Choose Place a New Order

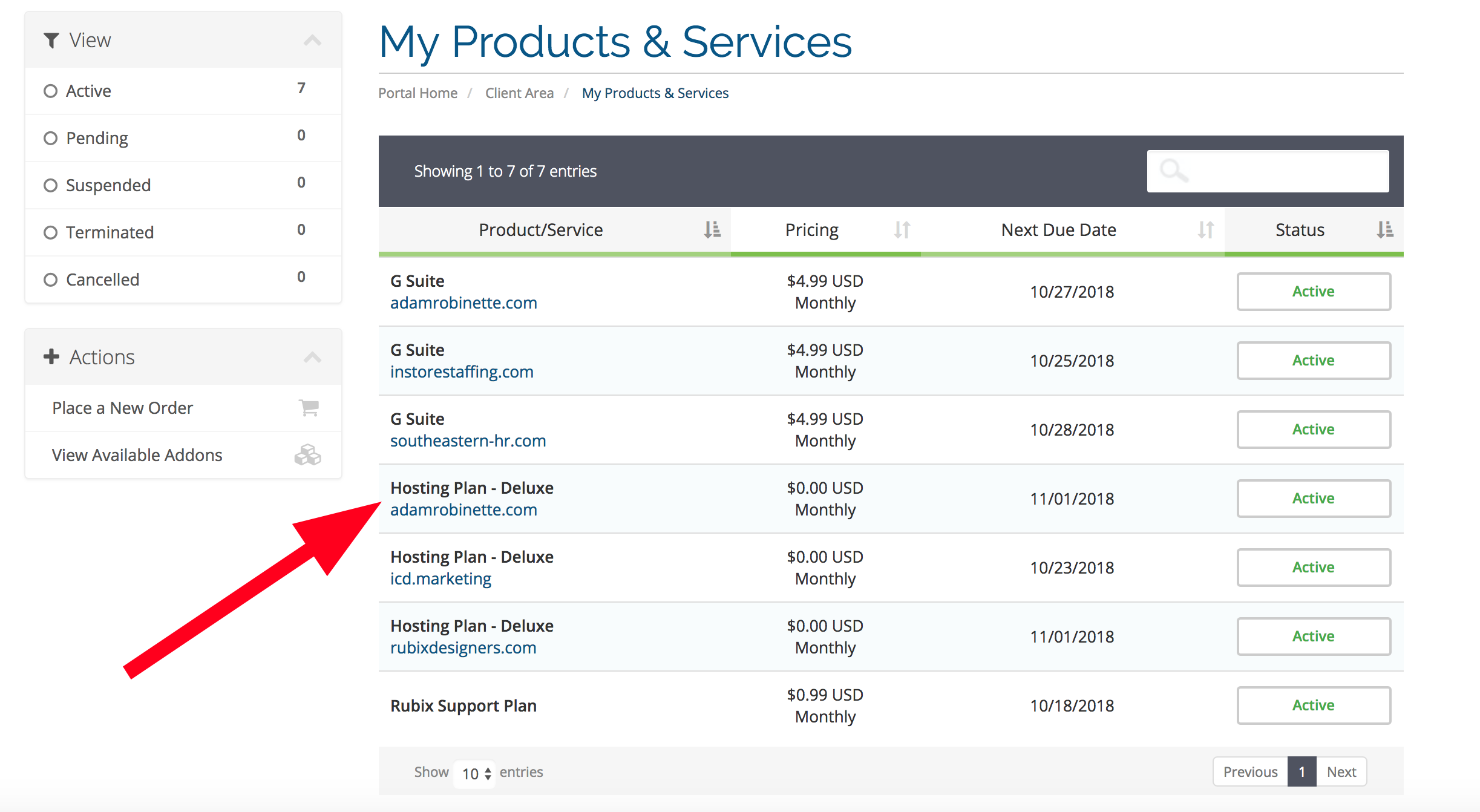pos(183,408)
